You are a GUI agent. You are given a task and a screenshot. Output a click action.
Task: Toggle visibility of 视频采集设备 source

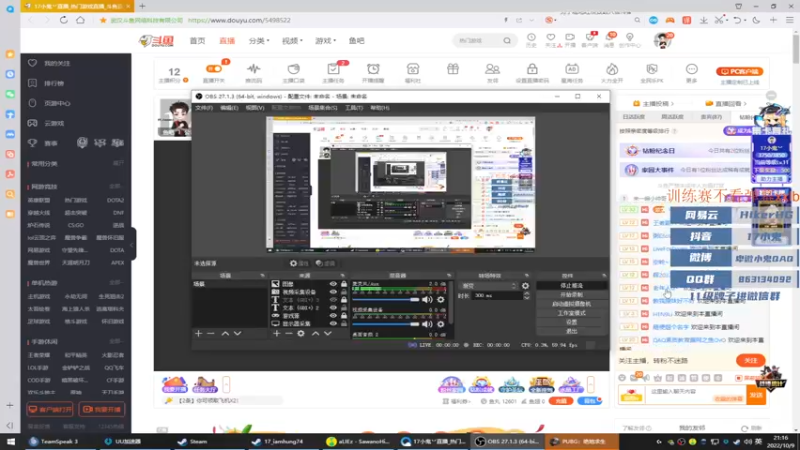pos(333,292)
